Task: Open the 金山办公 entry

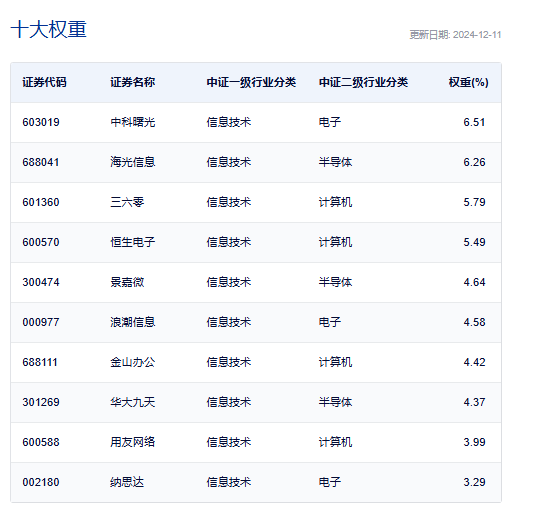Action: click(133, 362)
